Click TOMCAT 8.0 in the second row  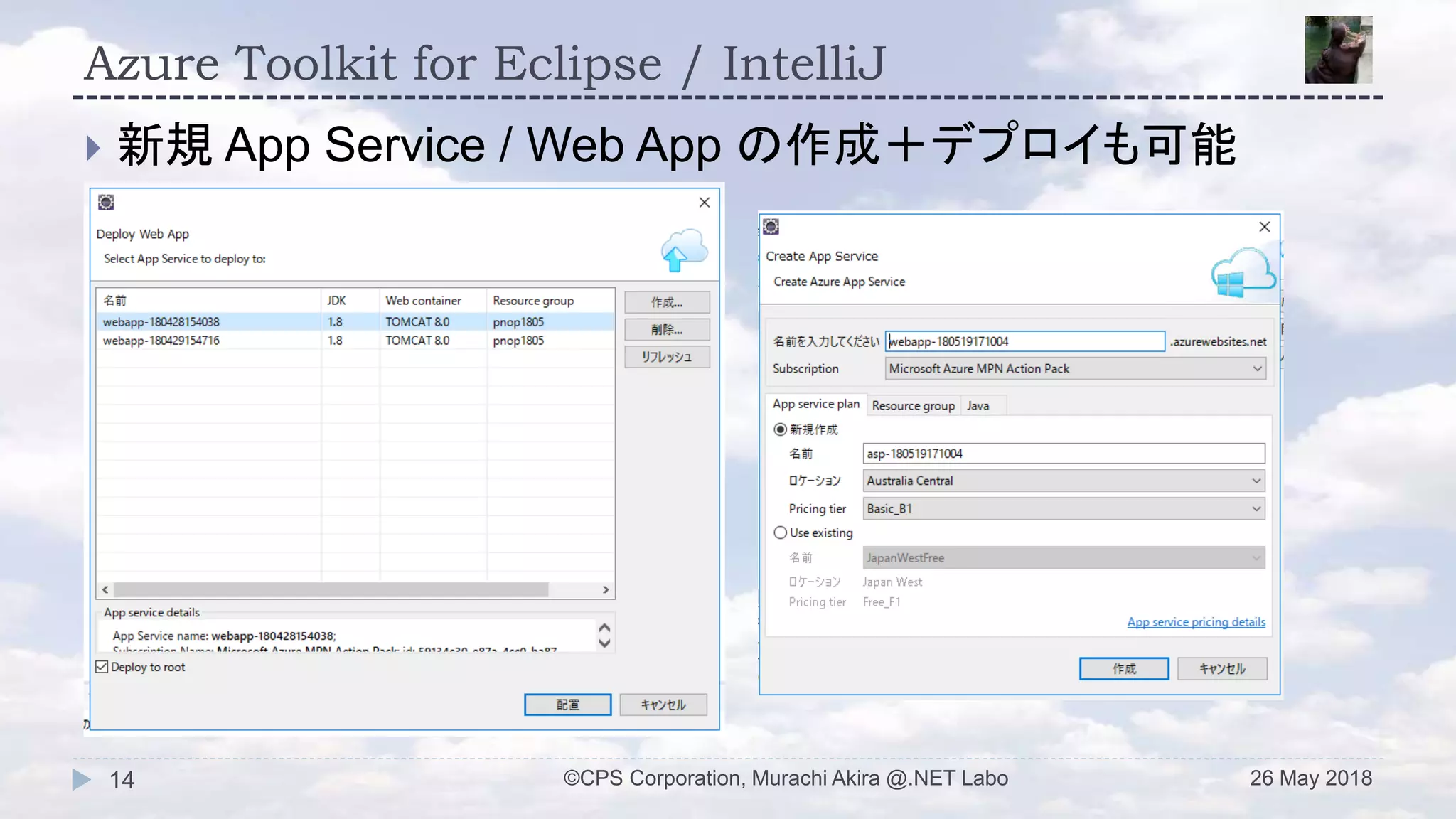click(x=417, y=341)
